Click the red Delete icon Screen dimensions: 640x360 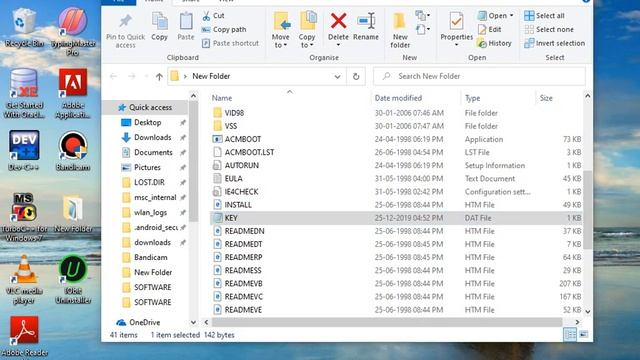pos(338,20)
